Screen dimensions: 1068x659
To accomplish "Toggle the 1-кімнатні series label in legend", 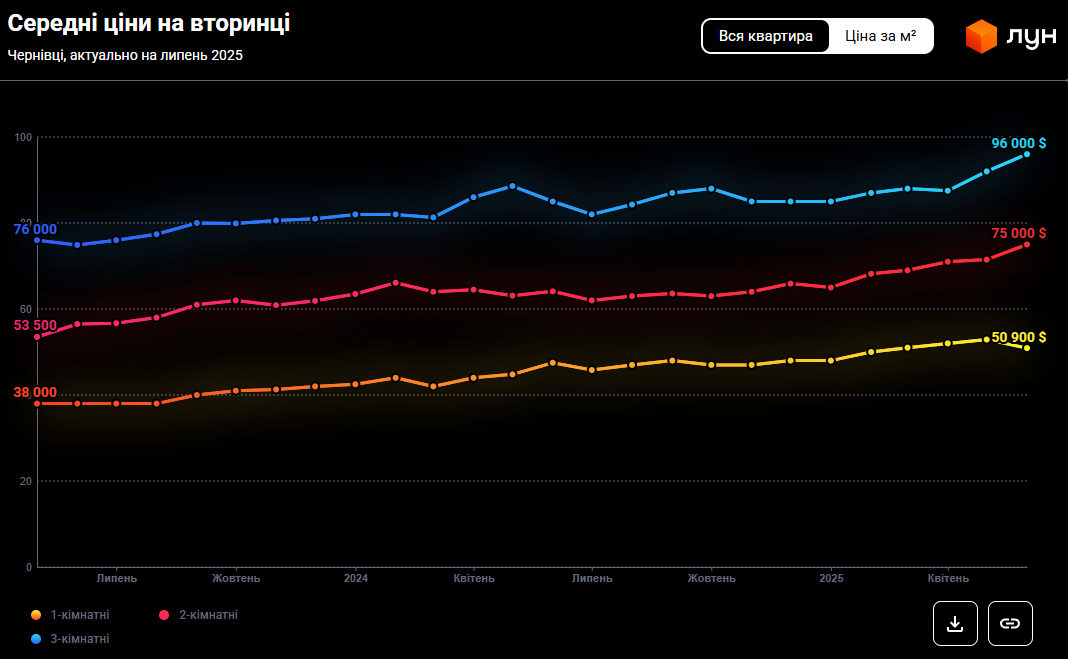I will pos(80,615).
